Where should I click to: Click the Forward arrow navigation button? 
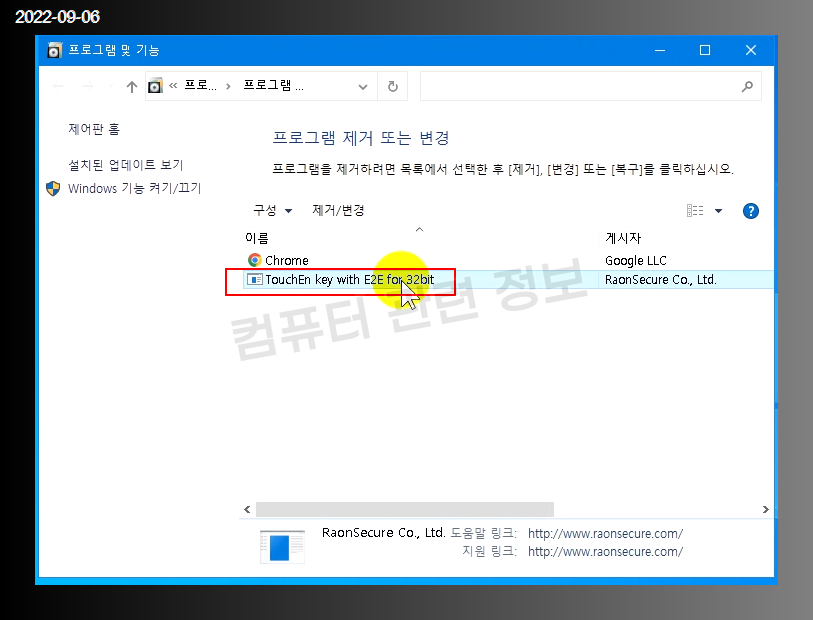pyautogui.click(x=88, y=86)
